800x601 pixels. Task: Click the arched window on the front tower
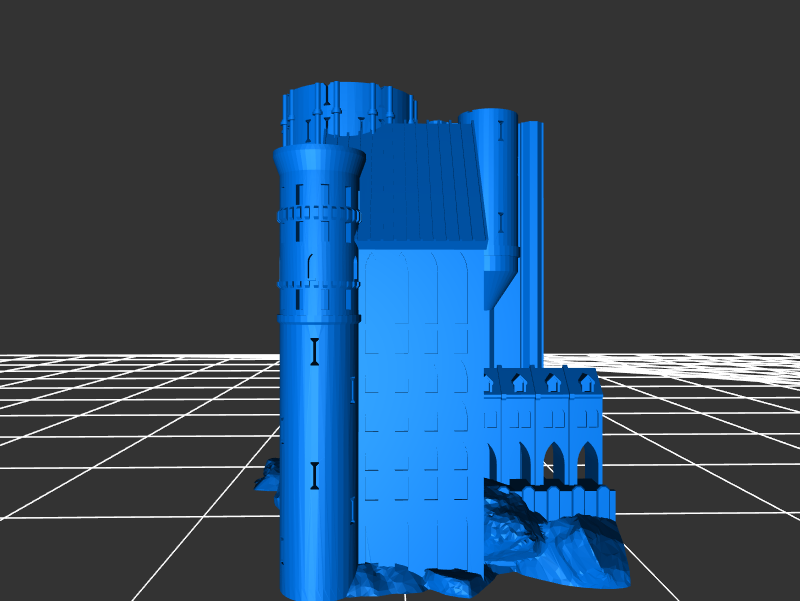[x=311, y=267]
